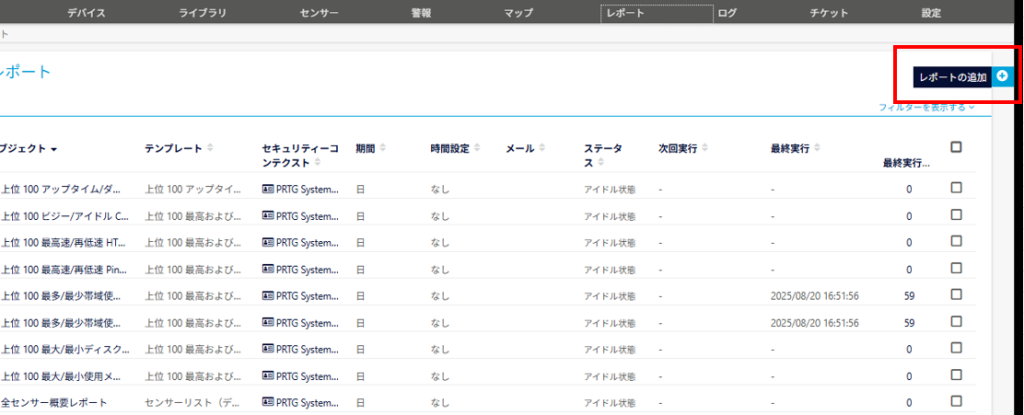
Task: Click sort arrows next to メール header
Action: click(542, 148)
